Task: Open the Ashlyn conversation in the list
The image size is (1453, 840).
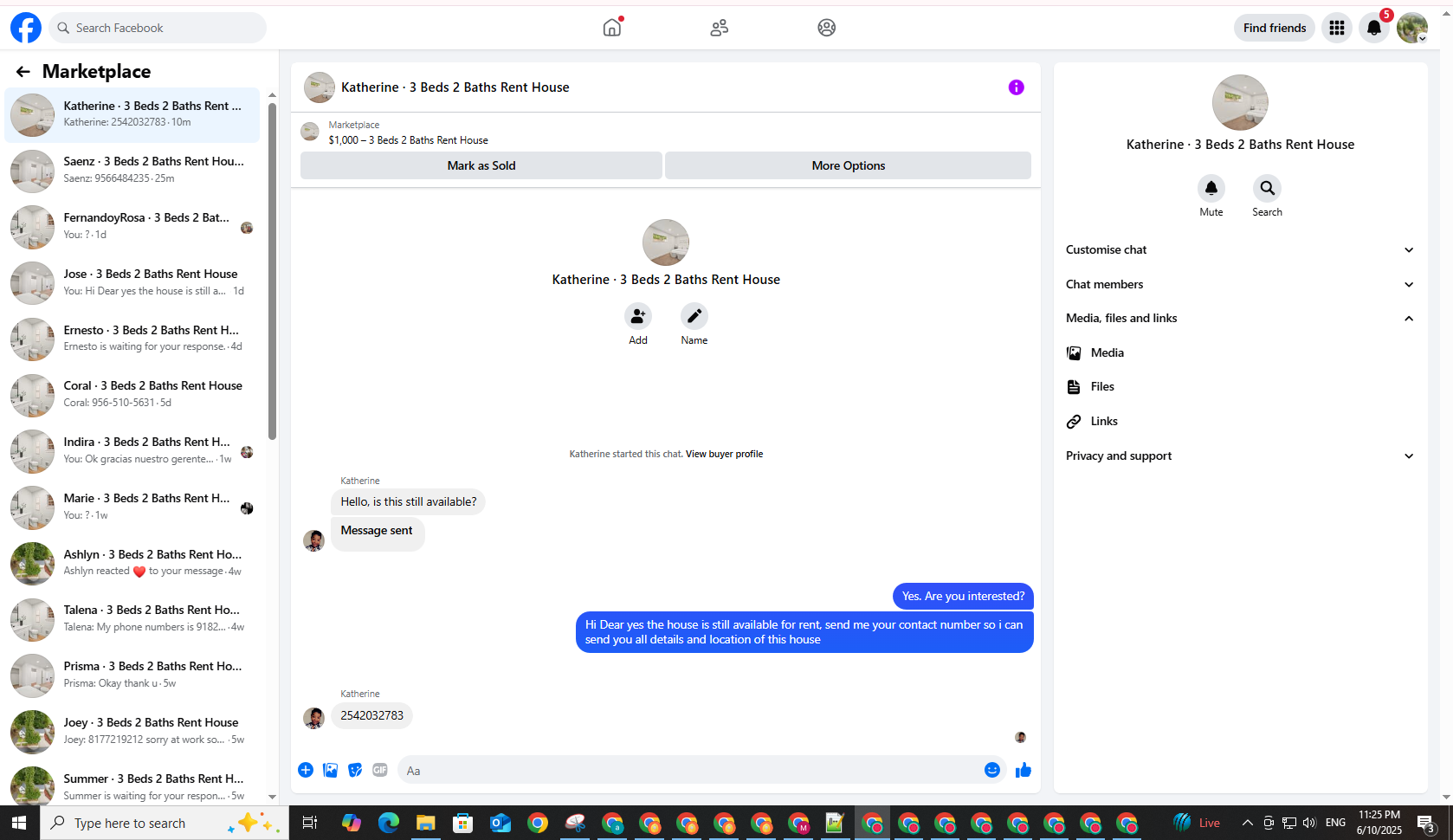Action: pyautogui.click(x=132, y=563)
